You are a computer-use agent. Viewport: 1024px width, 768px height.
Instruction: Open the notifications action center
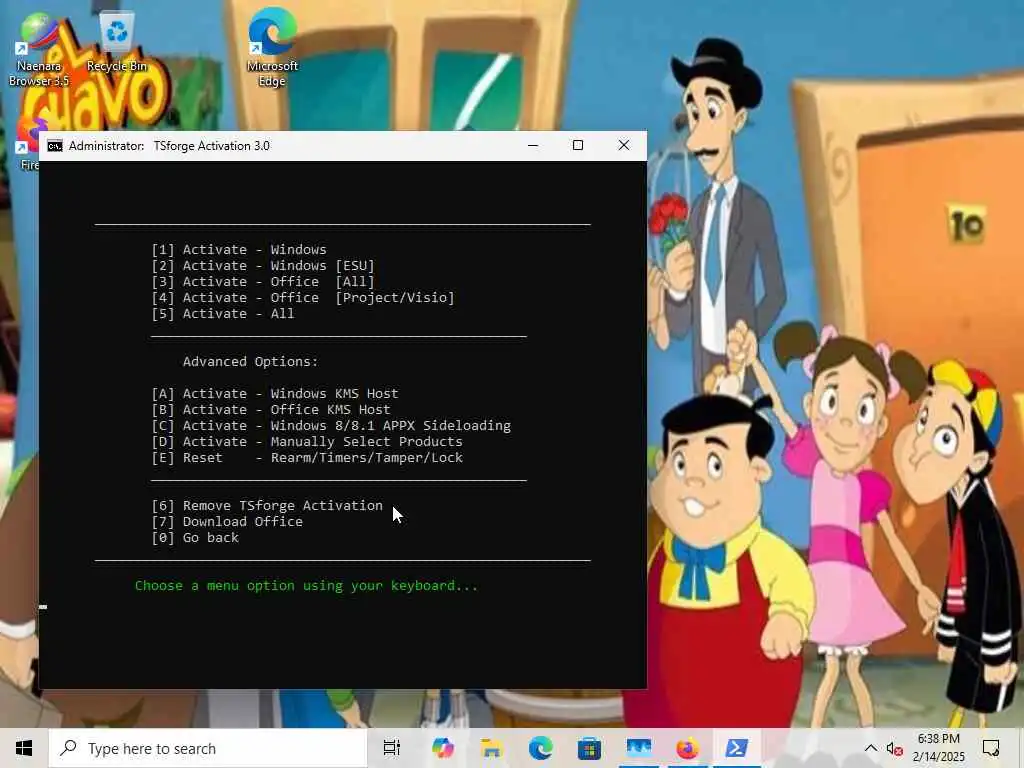point(991,748)
